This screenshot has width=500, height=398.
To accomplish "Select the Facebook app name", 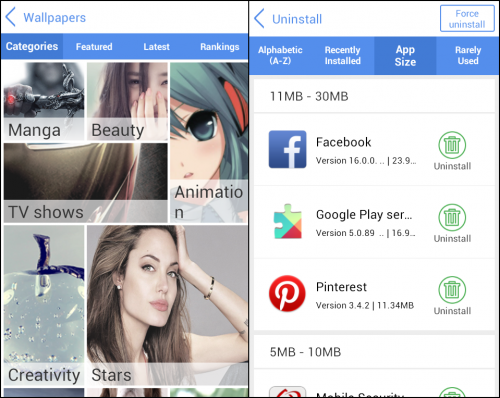I will click(x=343, y=142).
